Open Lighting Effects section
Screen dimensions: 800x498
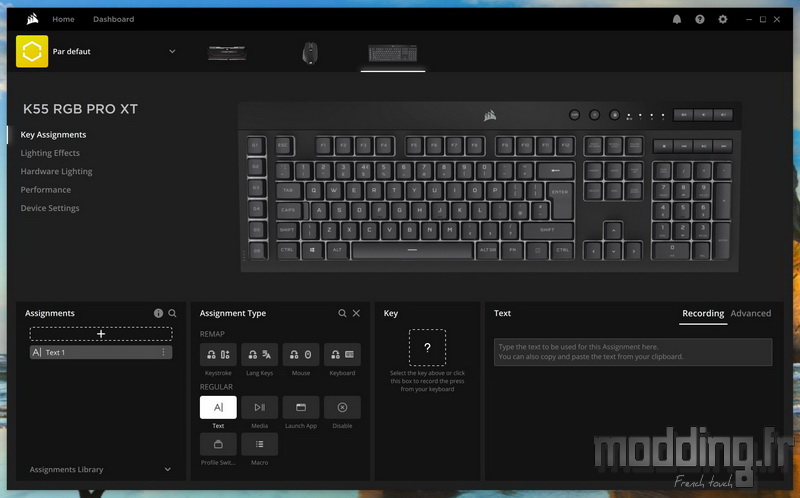coord(50,153)
